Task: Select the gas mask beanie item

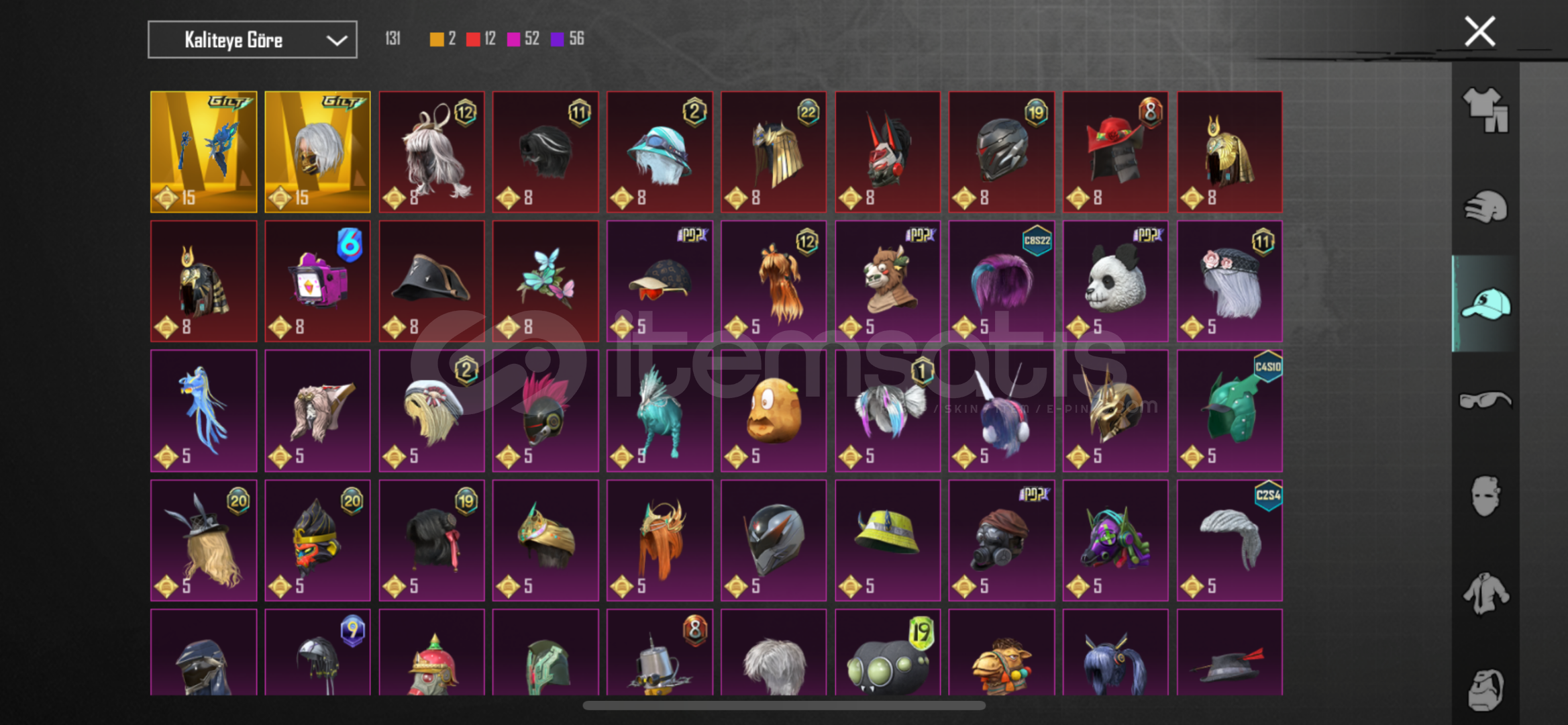Action: pos(1001,540)
